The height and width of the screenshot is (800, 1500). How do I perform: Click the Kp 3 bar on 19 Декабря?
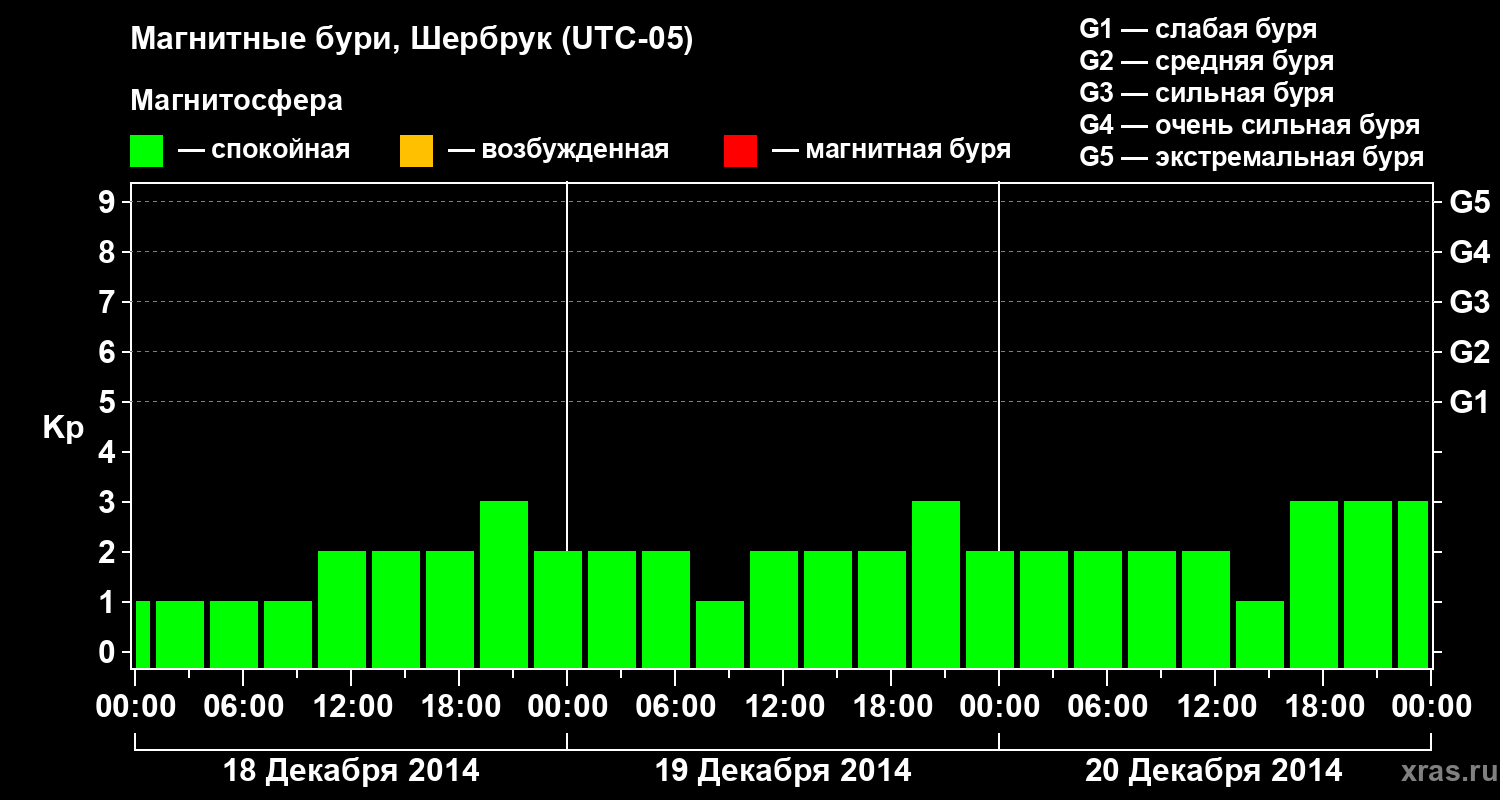point(936,584)
